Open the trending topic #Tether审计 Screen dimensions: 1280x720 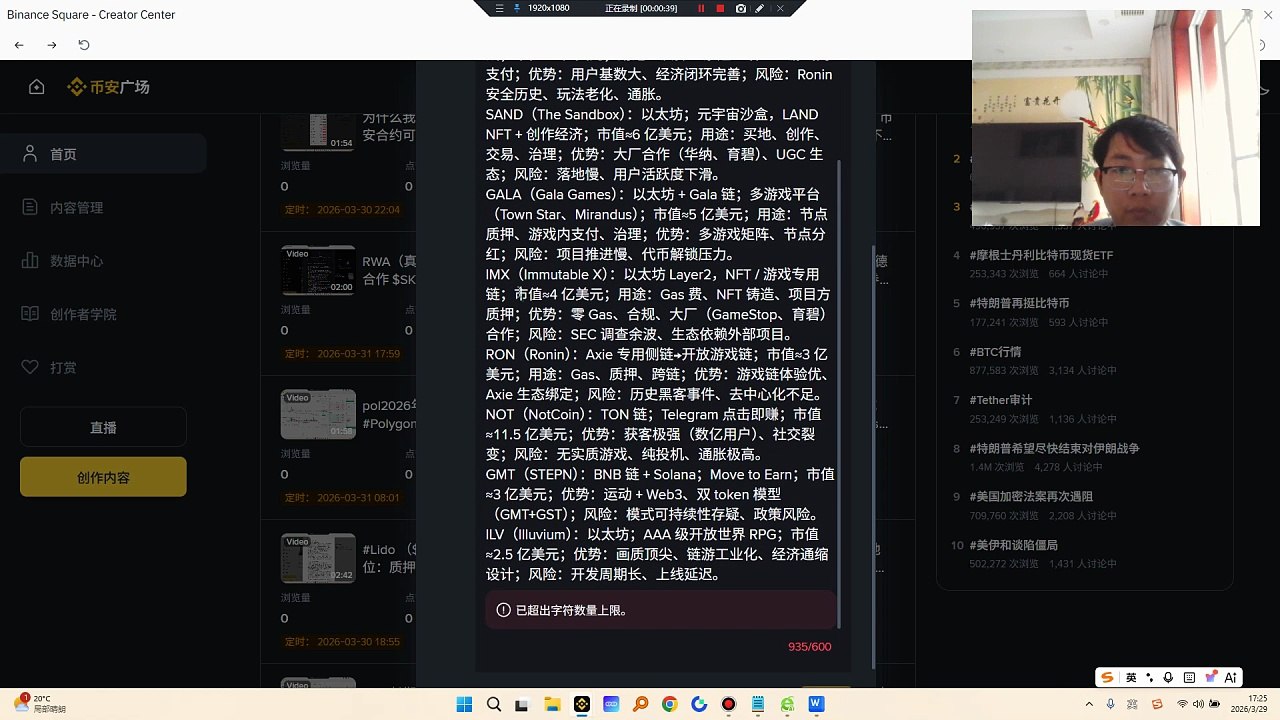point(1001,400)
